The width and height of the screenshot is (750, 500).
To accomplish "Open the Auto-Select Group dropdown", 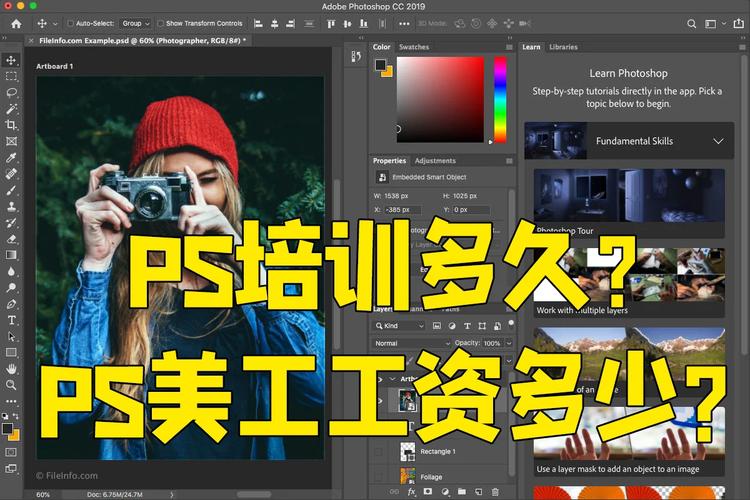I will [136, 23].
